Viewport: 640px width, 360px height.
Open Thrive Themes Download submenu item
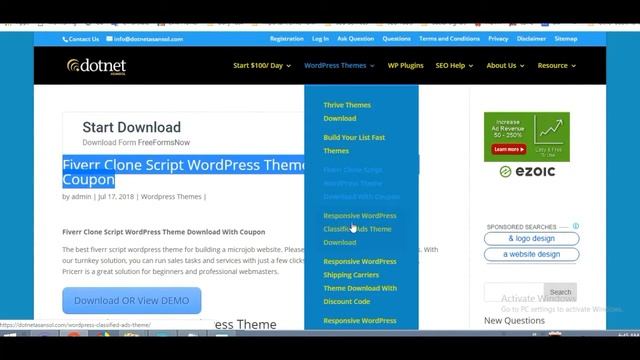click(x=347, y=111)
